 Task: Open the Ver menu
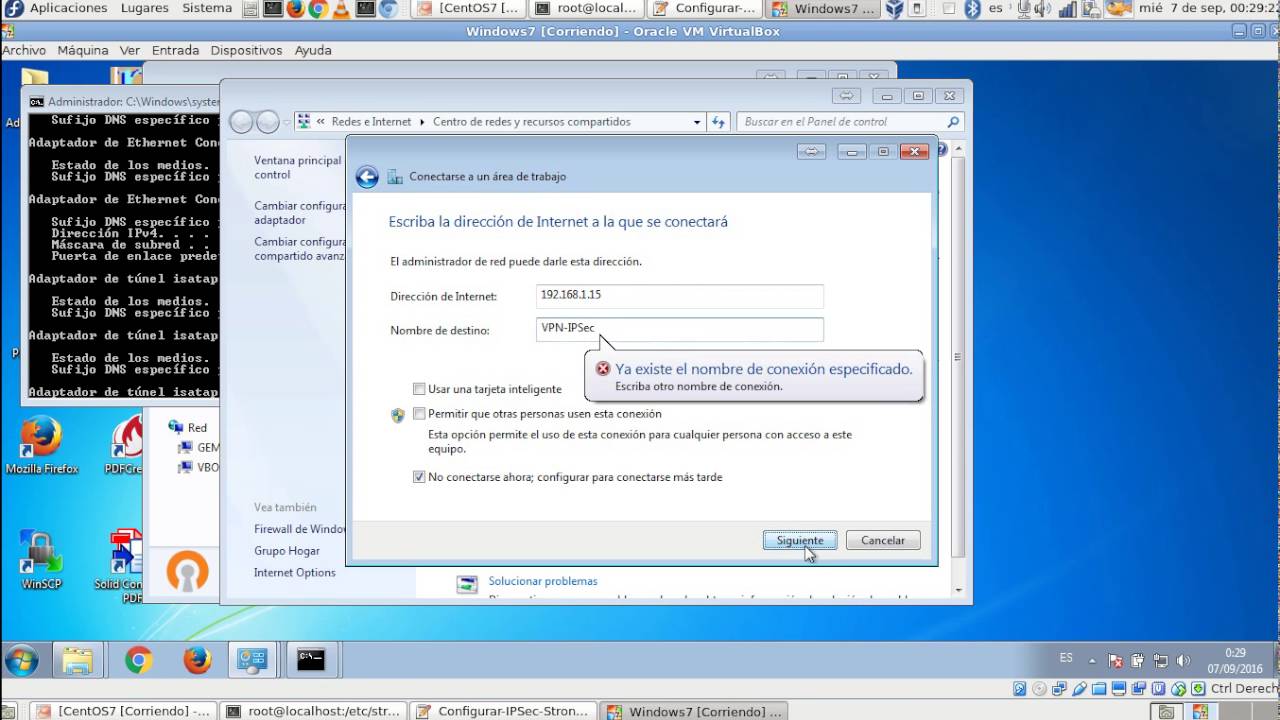[x=130, y=50]
